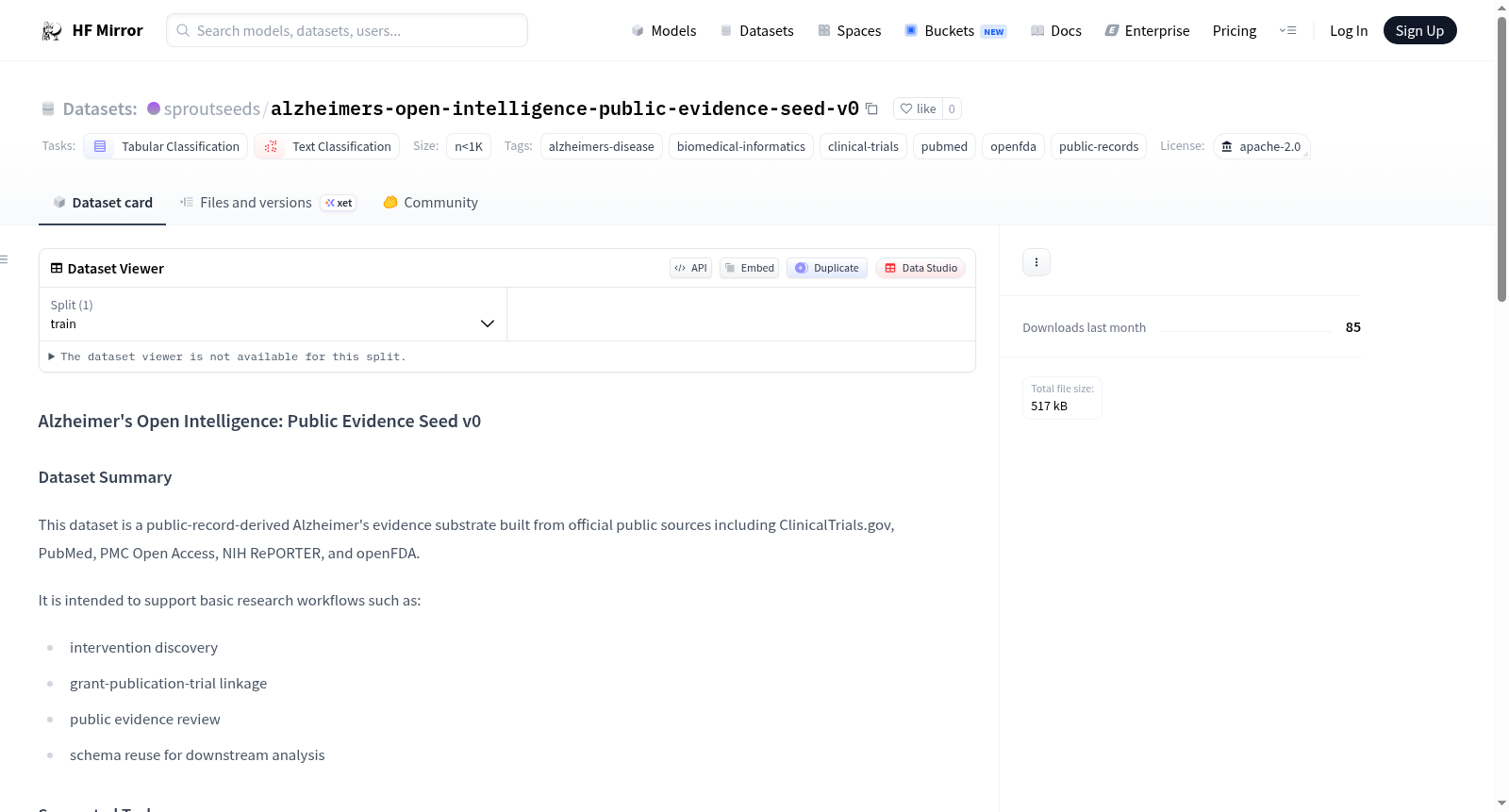
Task: Click the Datasets: breadcrumb label
Action: (100, 108)
